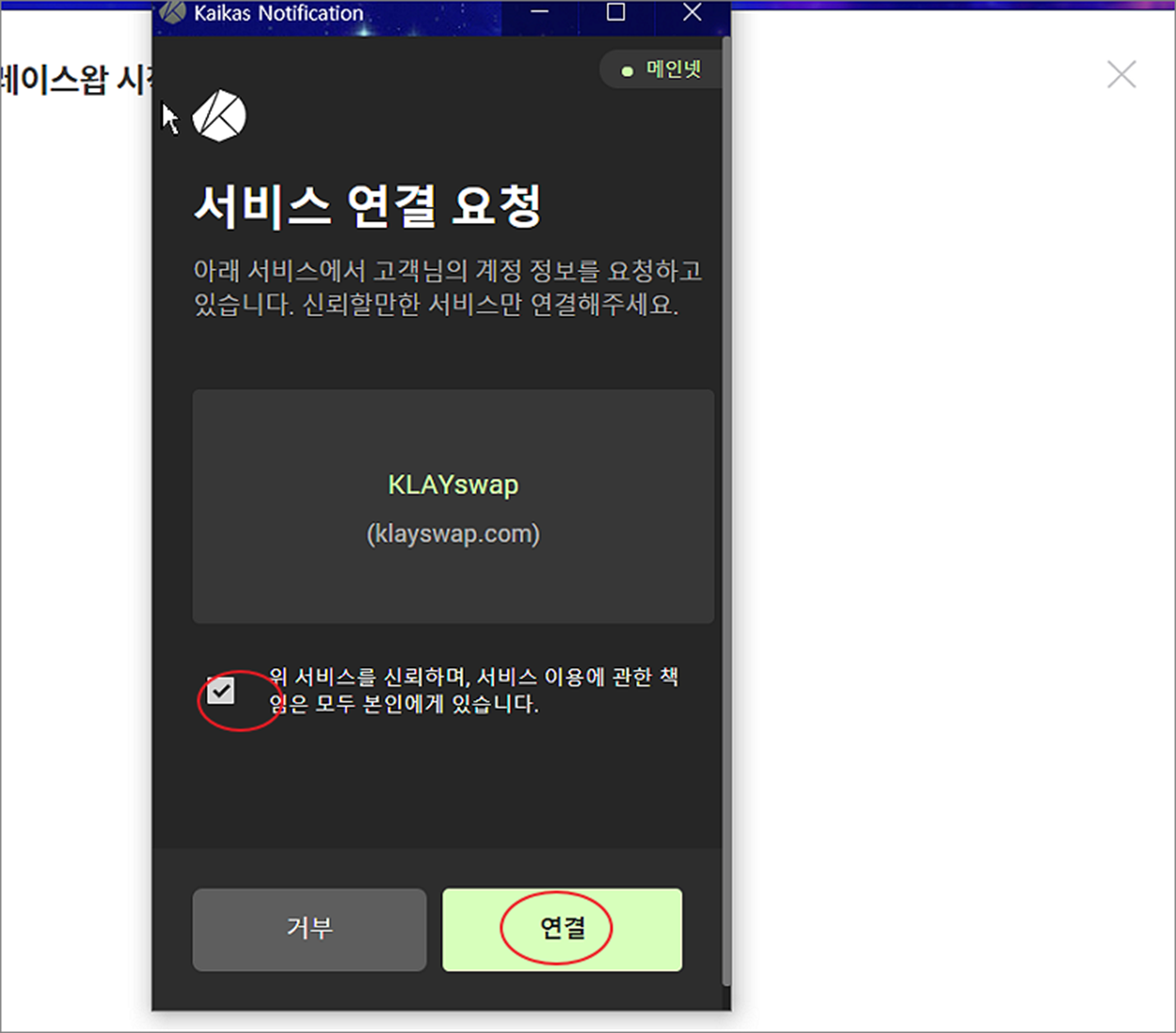
Task: Minimize the Kaikas Notification window
Action: point(540,12)
